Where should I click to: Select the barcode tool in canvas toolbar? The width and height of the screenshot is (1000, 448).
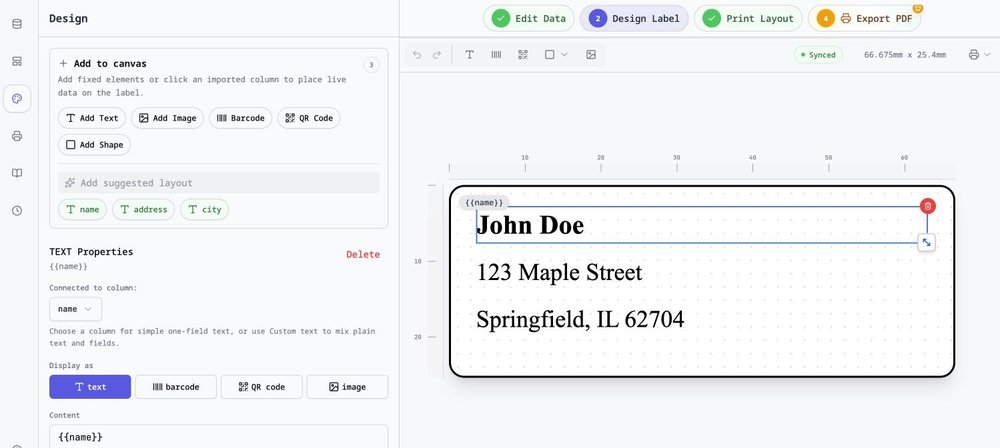pos(496,55)
